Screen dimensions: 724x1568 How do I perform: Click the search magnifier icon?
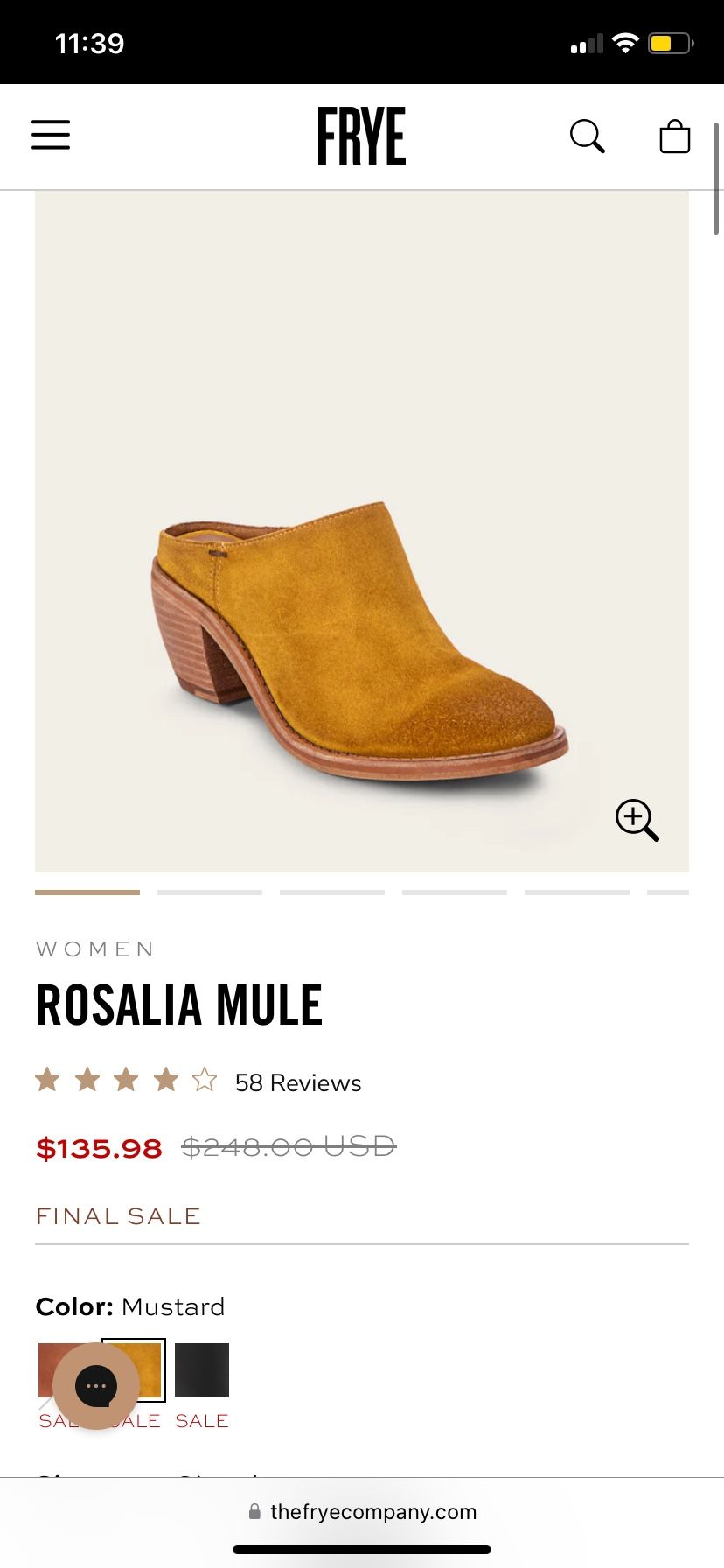[x=587, y=136]
